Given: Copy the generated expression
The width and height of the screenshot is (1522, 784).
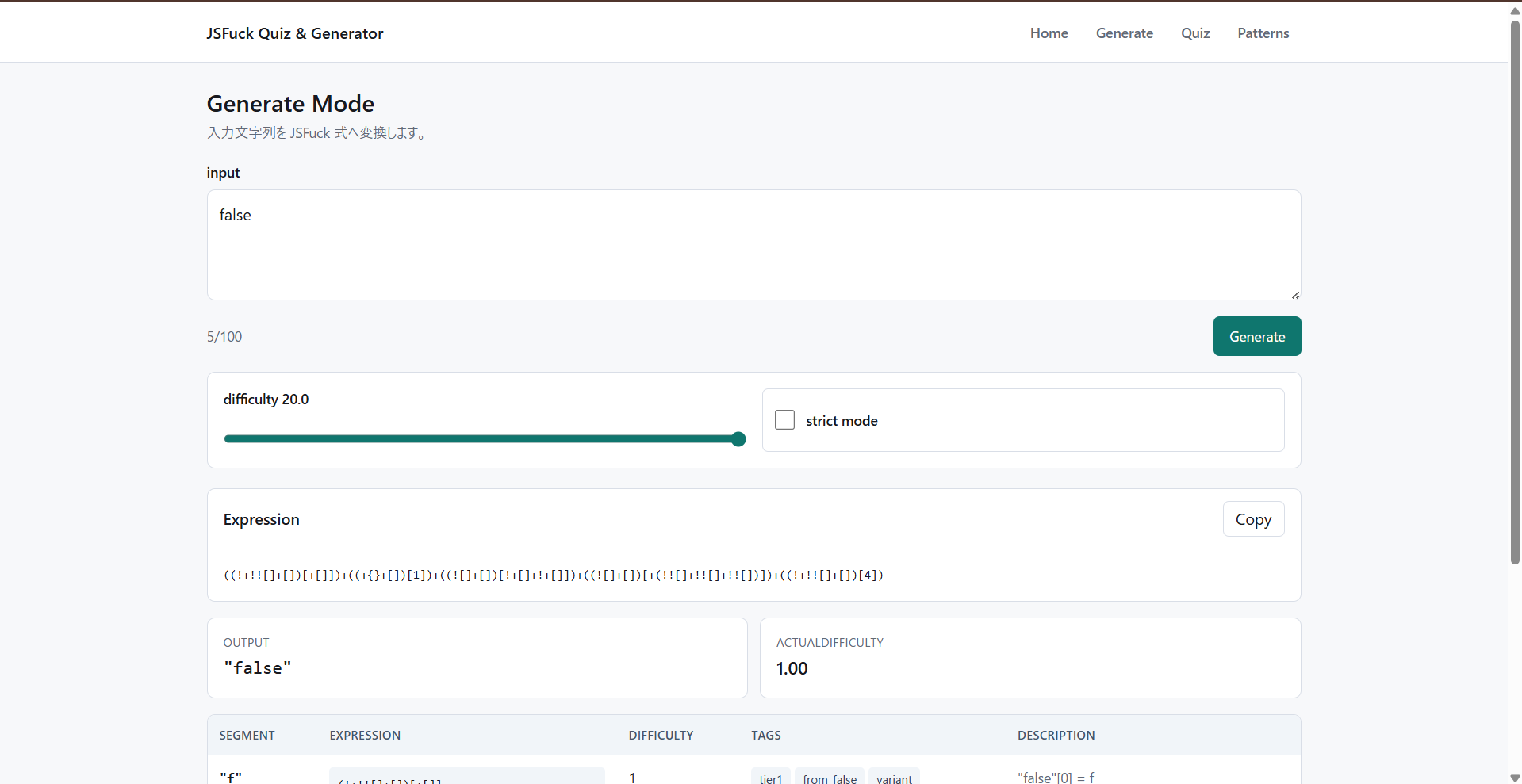Looking at the screenshot, I should 1253,519.
